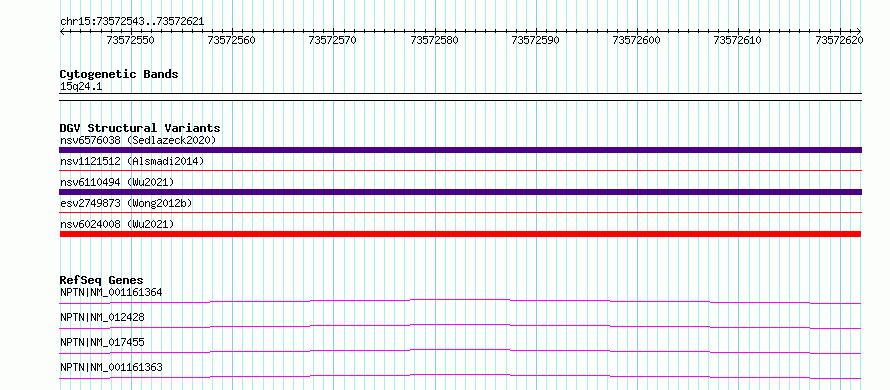Select ruler position 73572590
890x390 pixels.
coord(535,40)
